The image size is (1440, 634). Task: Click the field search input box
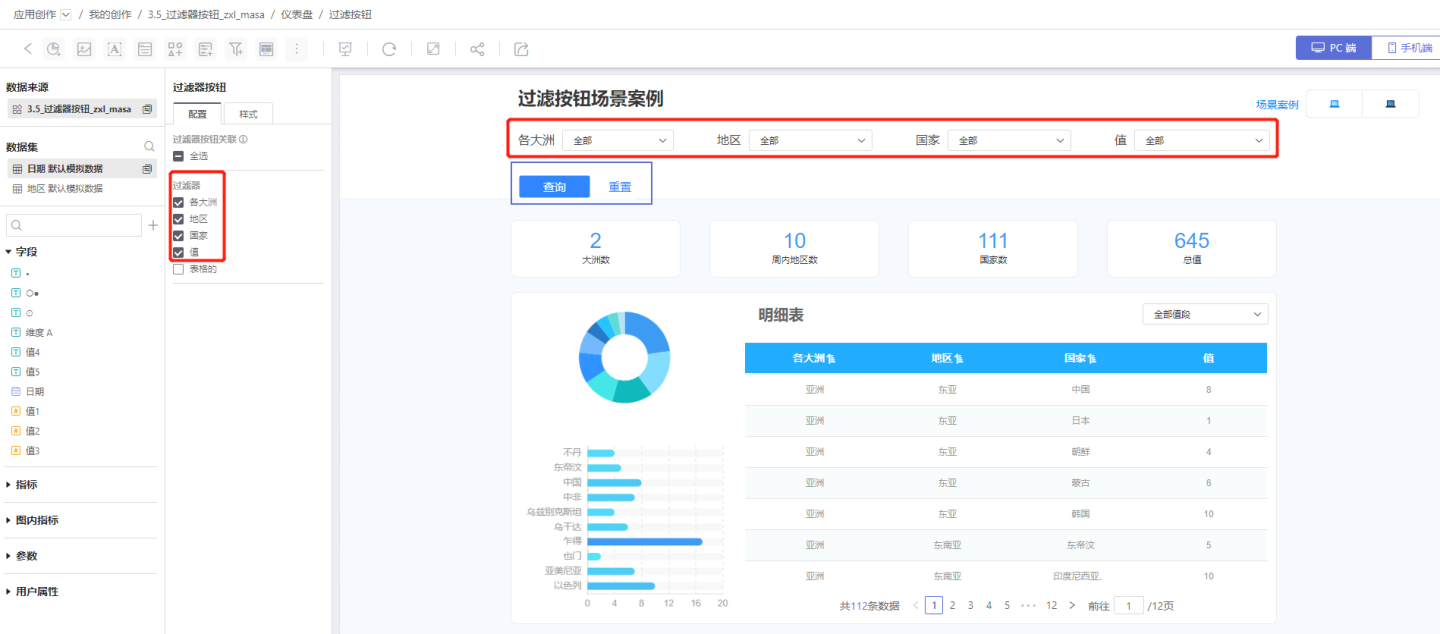[x=74, y=226]
